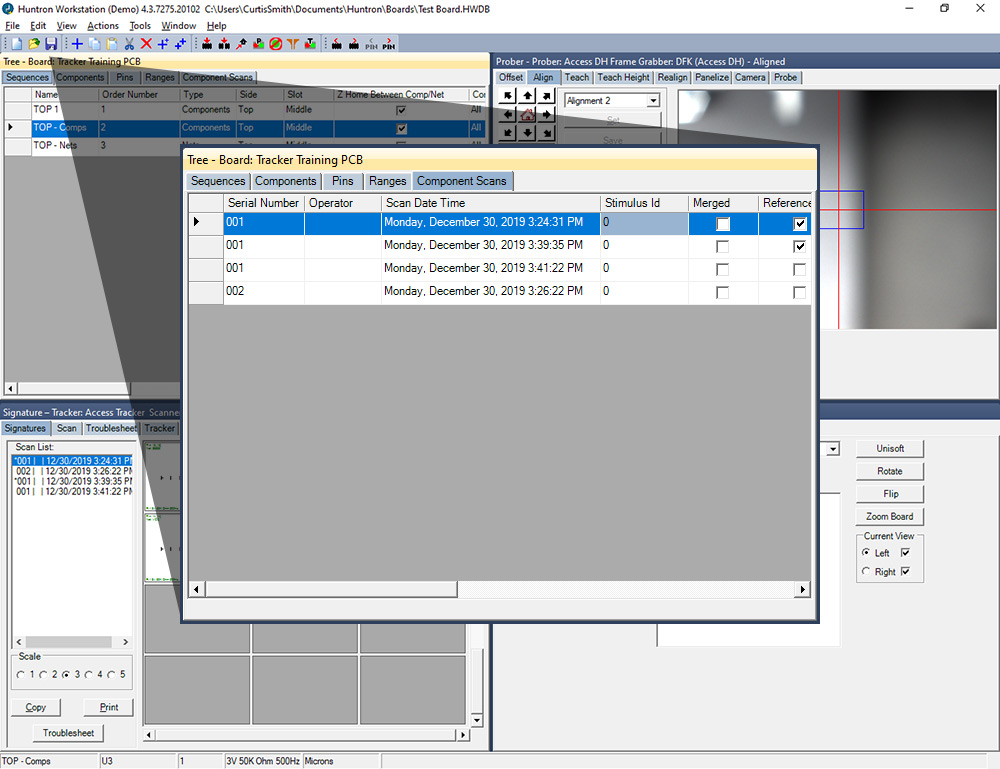The image size is (1000, 769).
Task: Apply the filter funnel toolbar icon
Action: point(293,43)
